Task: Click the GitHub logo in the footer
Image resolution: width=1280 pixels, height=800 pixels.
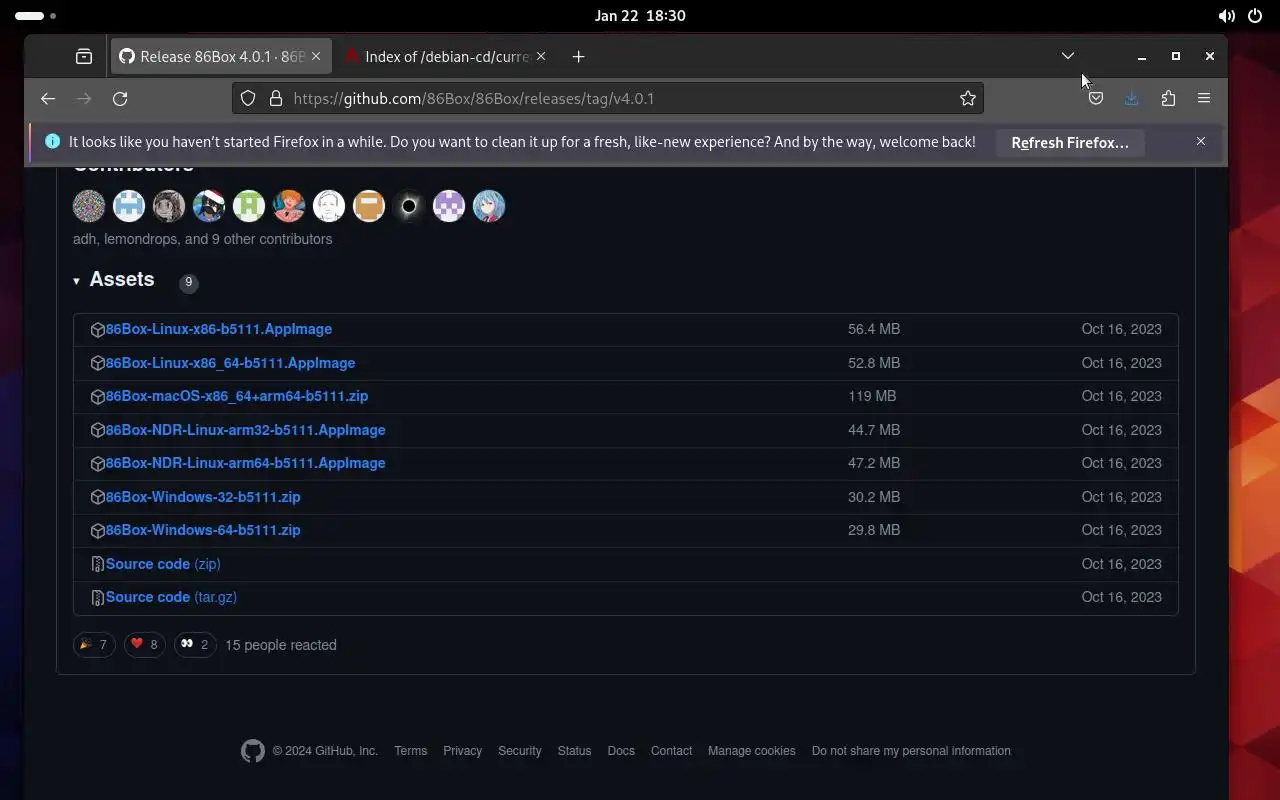Action: (253, 751)
